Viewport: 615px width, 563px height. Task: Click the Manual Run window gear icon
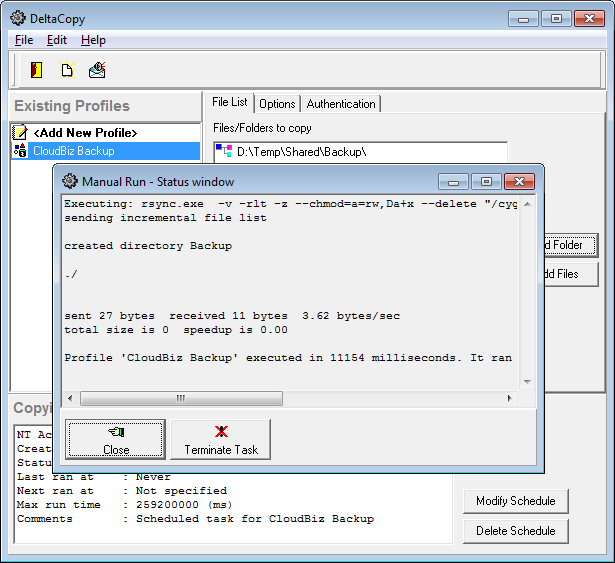point(69,181)
